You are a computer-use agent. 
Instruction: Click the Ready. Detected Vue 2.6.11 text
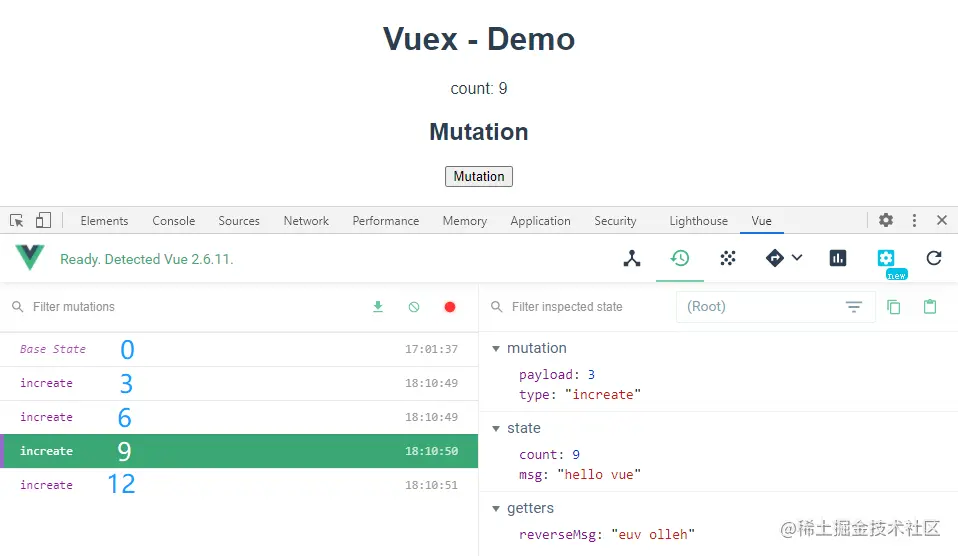147,259
